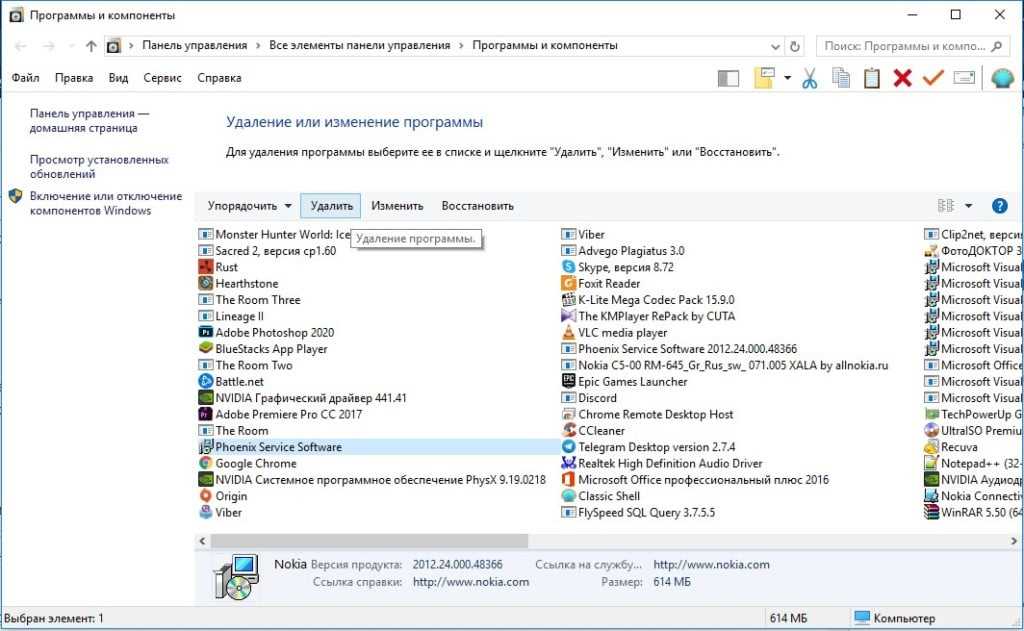
Task: Open the Справка menu
Action: pyautogui.click(x=219, y=78)
